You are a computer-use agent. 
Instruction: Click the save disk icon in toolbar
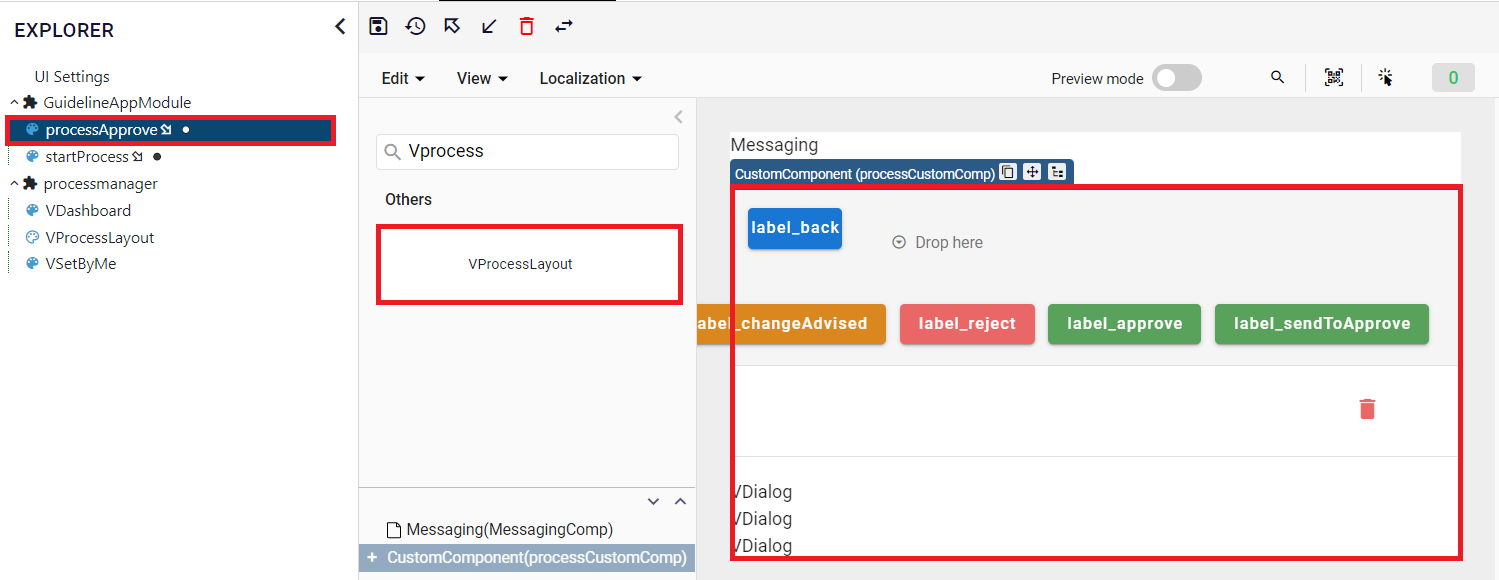tap(378, 26)
